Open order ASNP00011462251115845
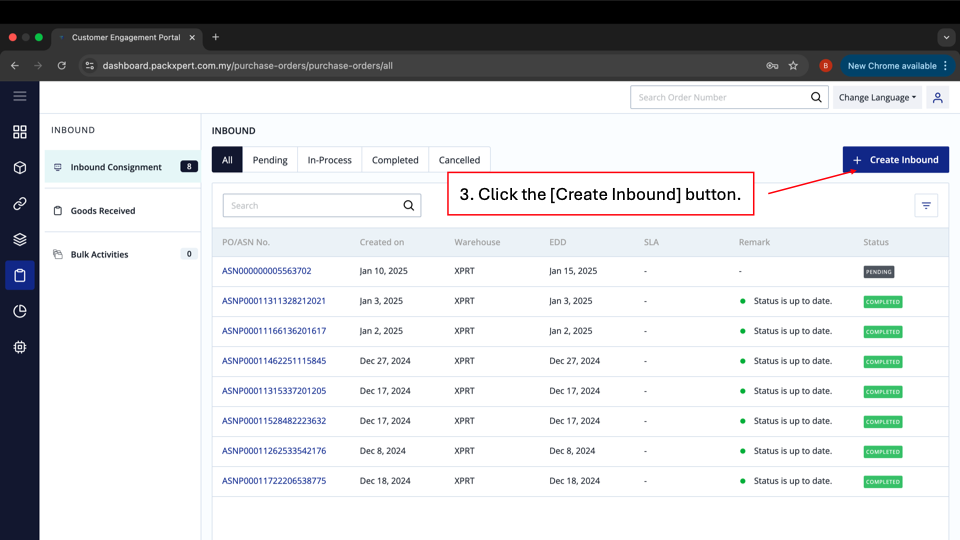Image resolution: width=960 pixels, height=540 pixels. point(274,361)
